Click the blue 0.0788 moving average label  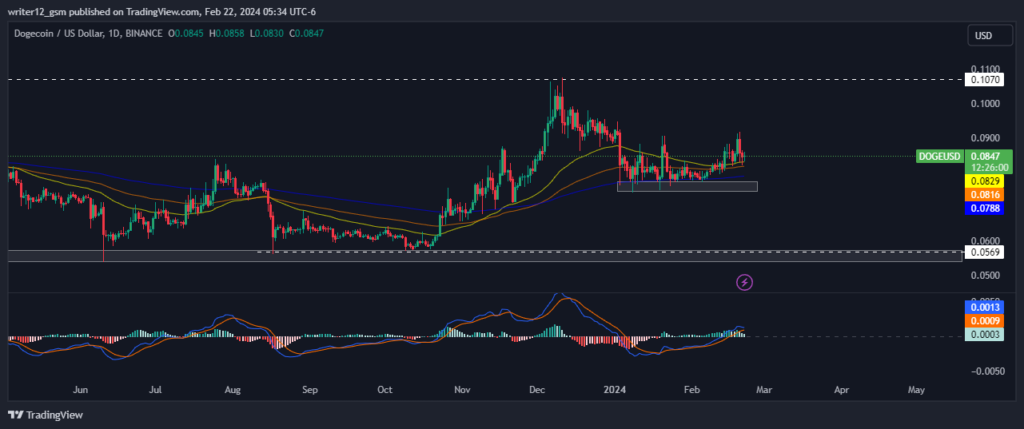pyautogui.click(x=984, y=208)
